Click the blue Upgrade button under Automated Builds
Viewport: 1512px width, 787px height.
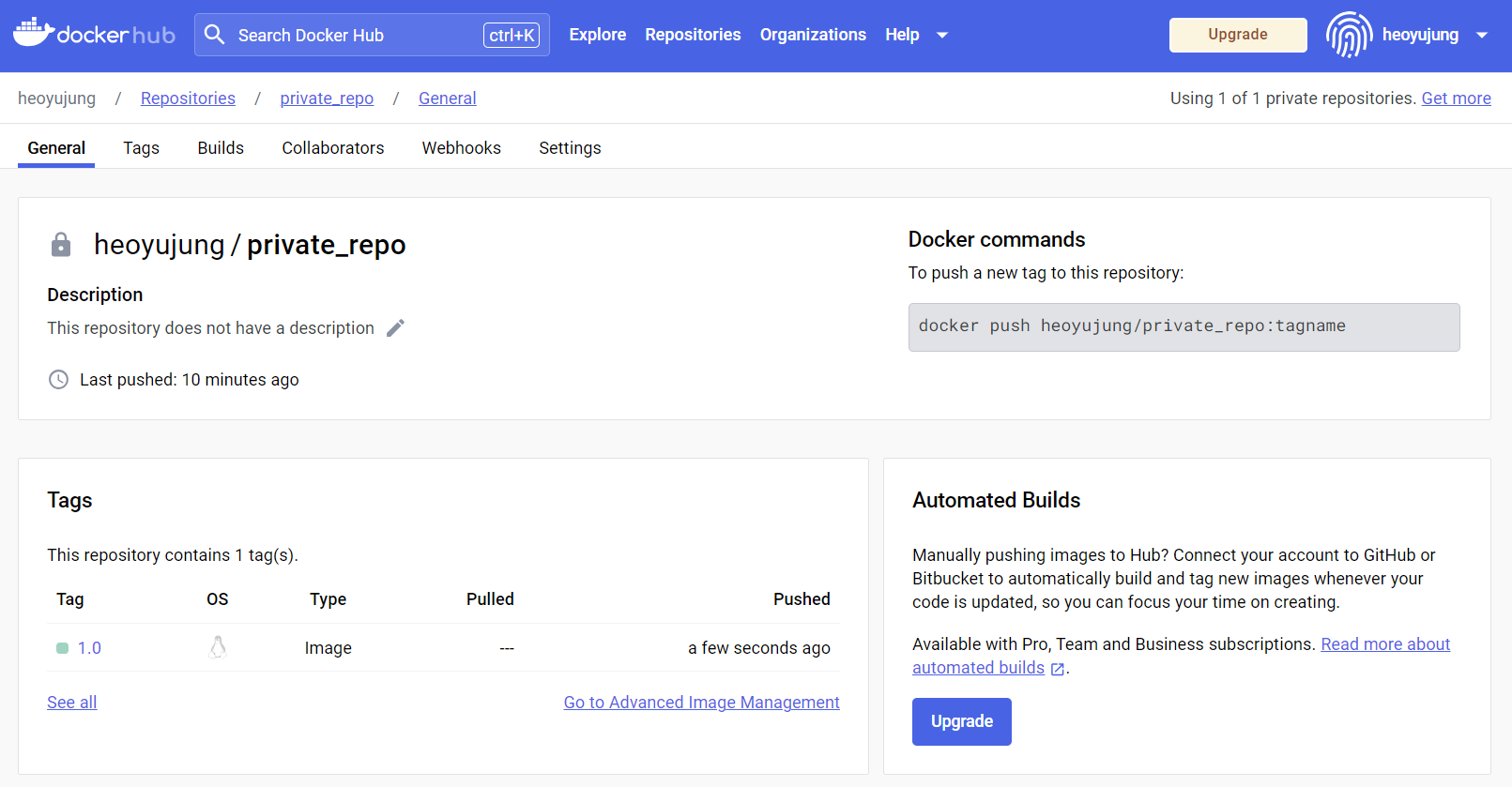[962, 721]
